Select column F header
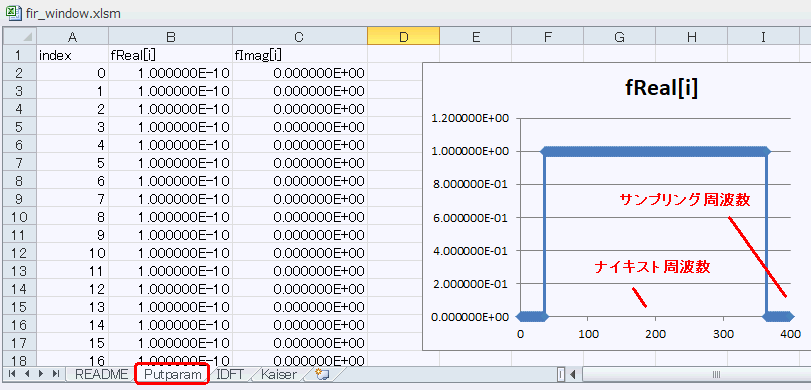This screenshot has width=811, height=390. [x=547, y=36]
